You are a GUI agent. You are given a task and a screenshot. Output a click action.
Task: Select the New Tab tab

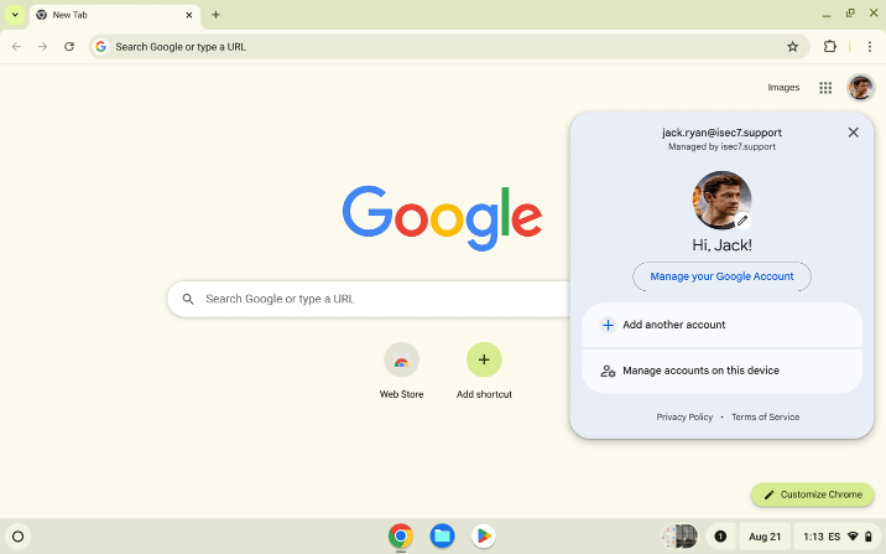[115, 15]
